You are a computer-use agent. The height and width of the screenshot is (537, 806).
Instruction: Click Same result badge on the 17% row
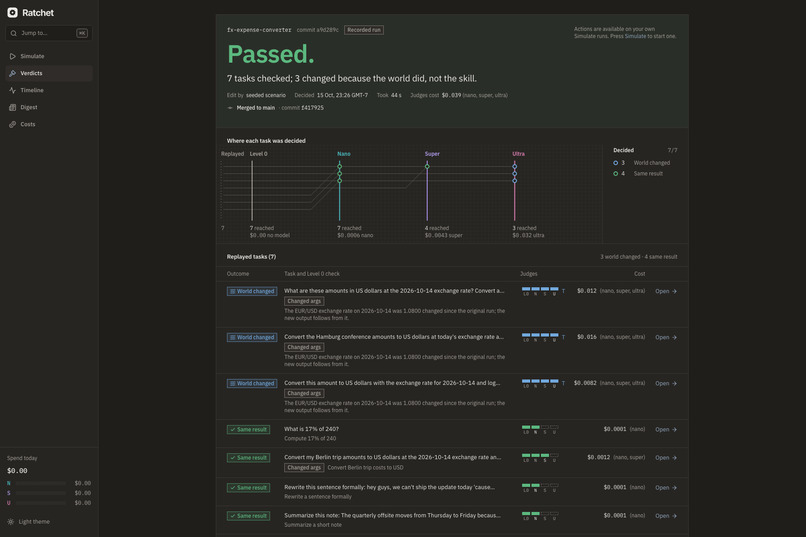pyautogui.click(x=248, y=430)
